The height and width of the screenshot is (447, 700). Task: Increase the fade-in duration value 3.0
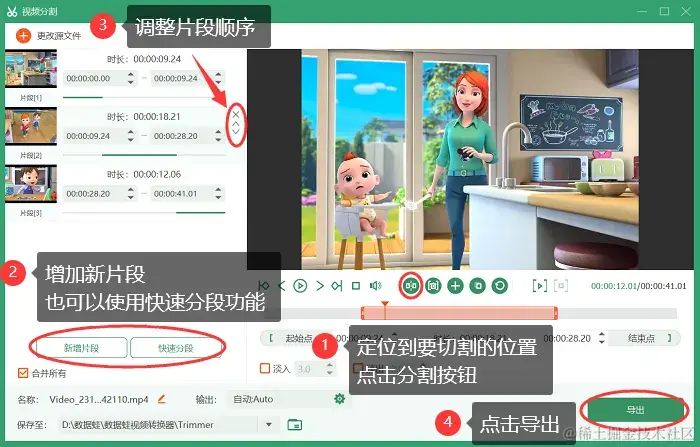click(329, 365)
